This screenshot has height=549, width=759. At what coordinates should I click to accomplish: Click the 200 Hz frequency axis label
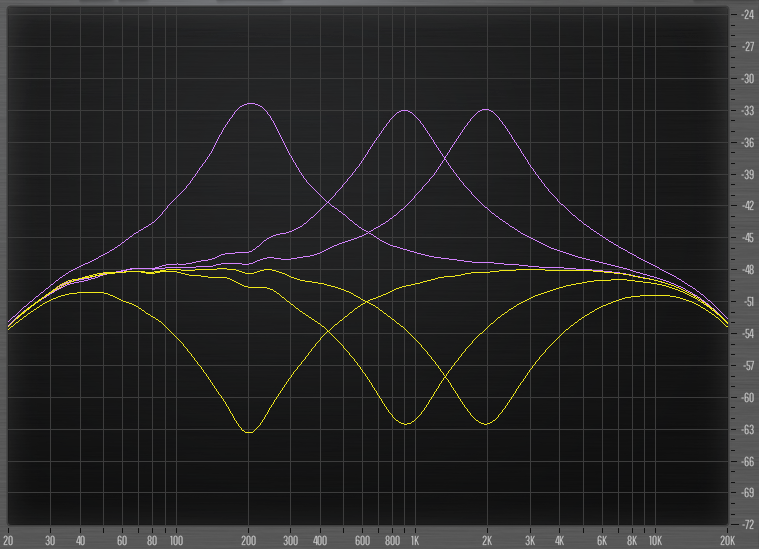point(249,541)
